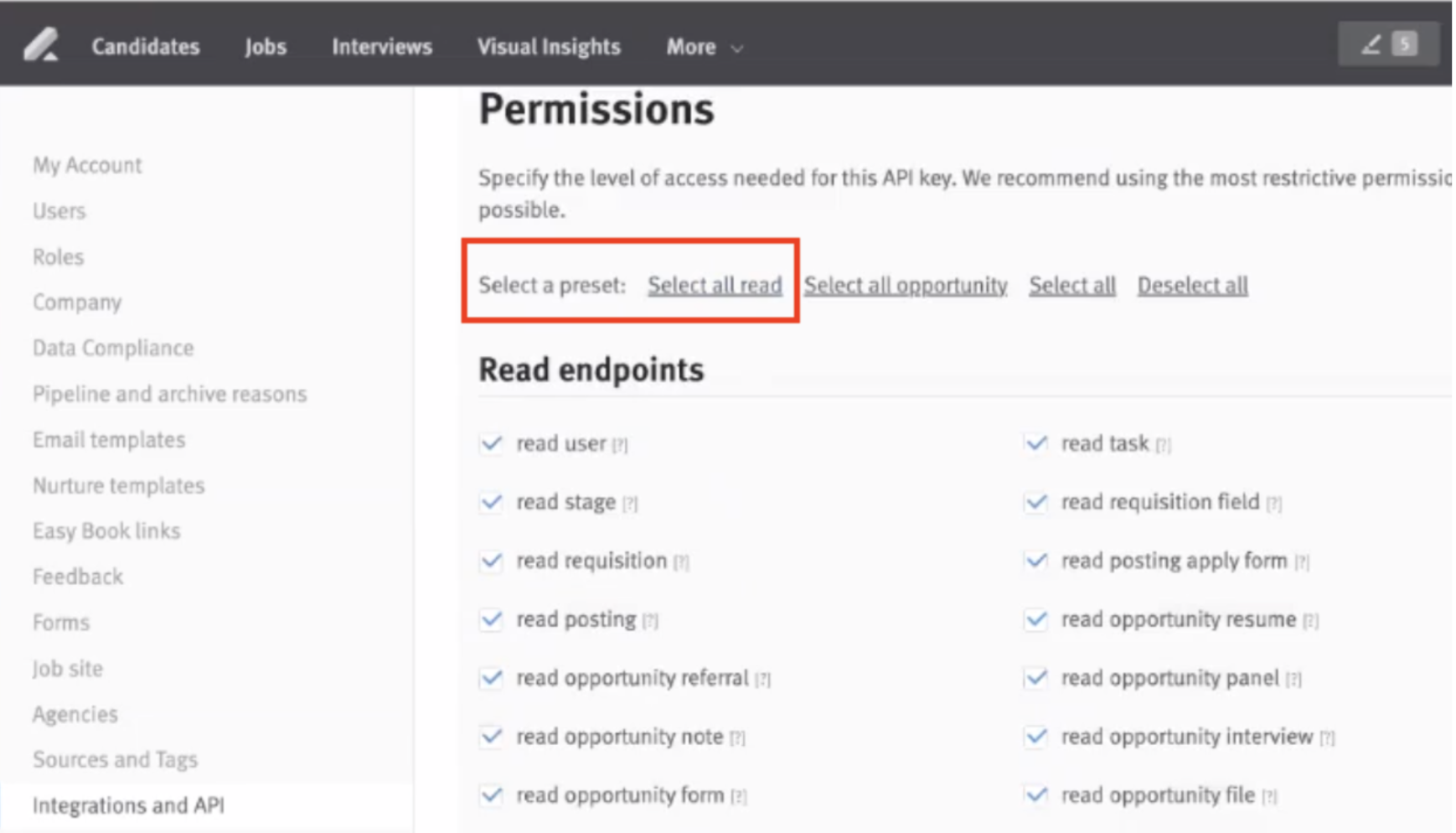Screen dimensions: 1456x833
Task: Open the Candidates menu
Action: click(145, 47)
